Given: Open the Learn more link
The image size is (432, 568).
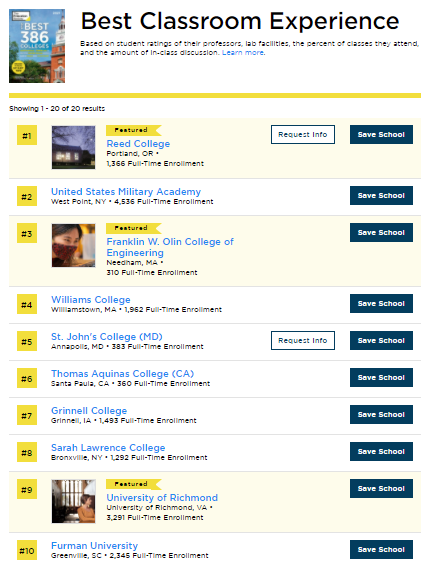Looking at the screenshot, I should [243, 53].
